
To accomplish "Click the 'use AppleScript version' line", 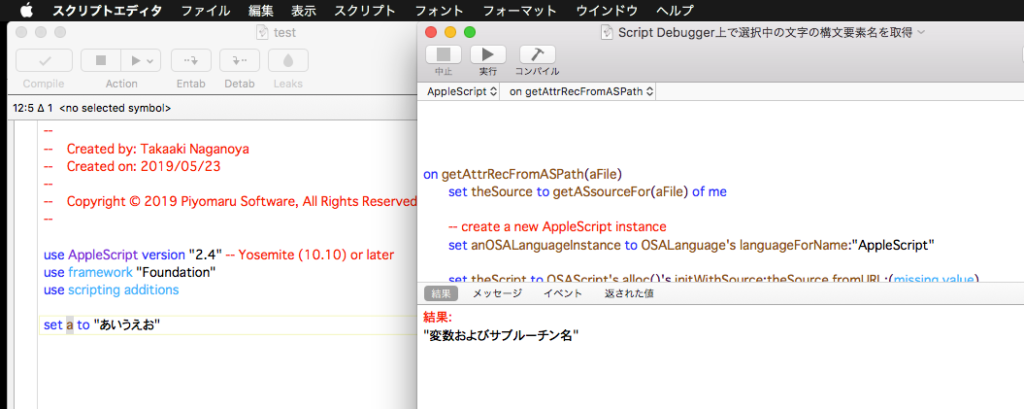I will (219, 254).
